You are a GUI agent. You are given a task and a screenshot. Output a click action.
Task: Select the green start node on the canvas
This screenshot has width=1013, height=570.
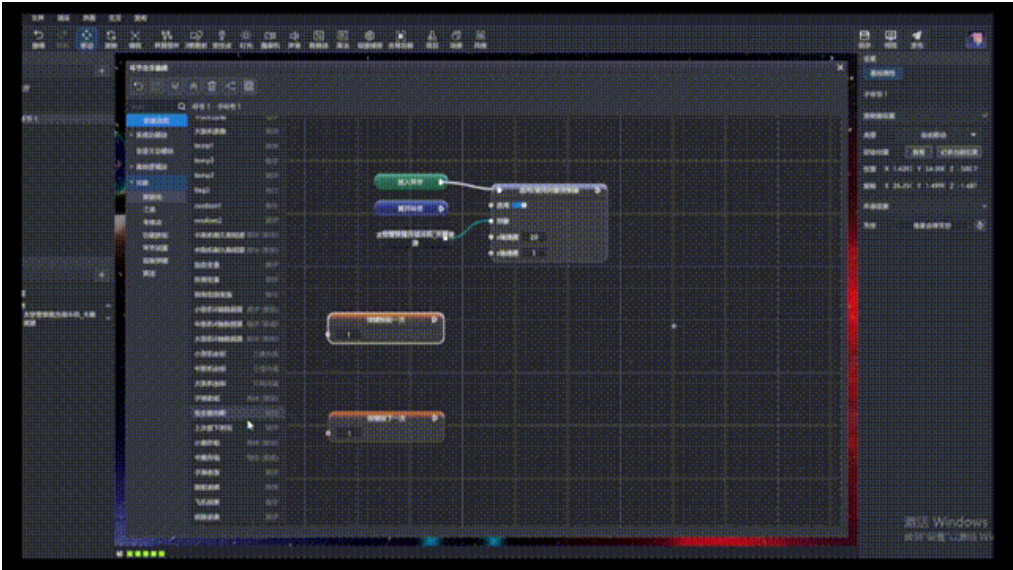click(x=410, y=182)
